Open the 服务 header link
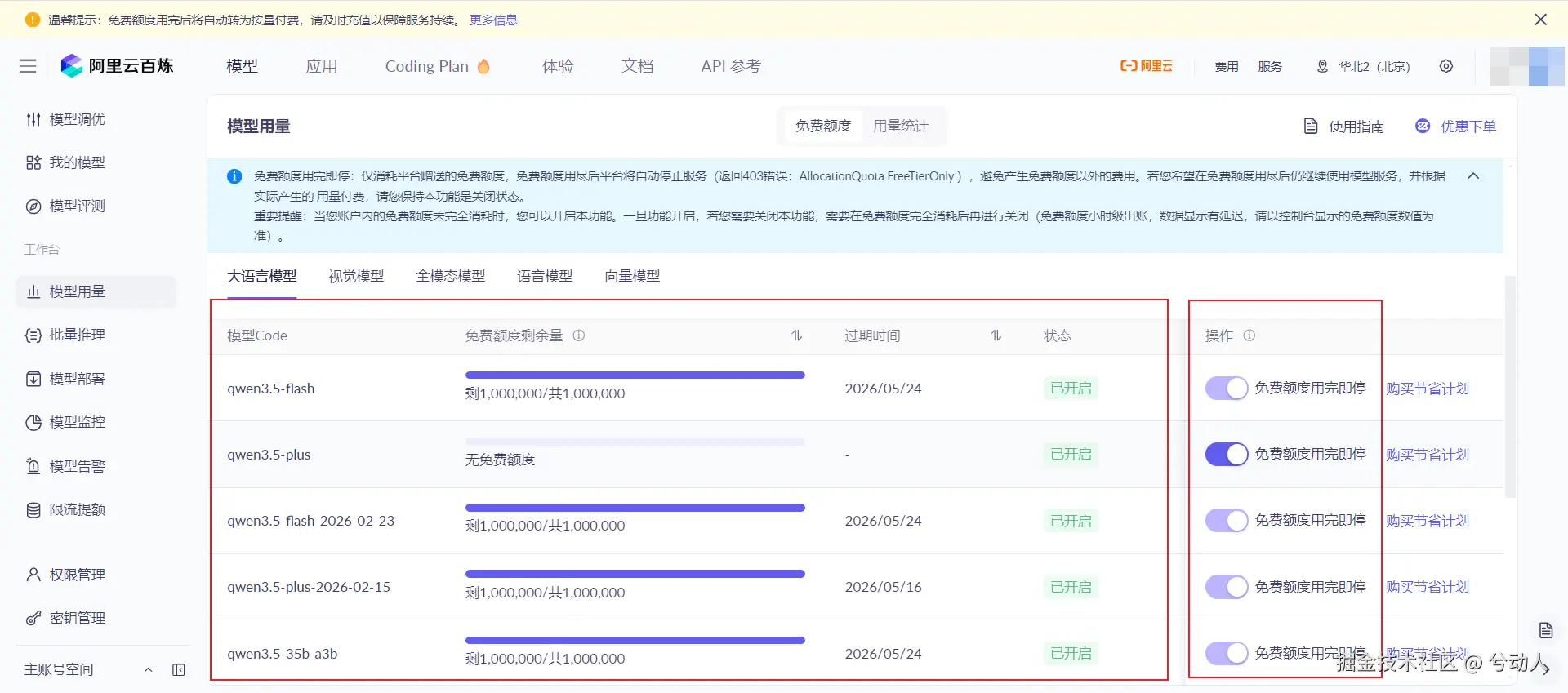The height and width of the screenshot is (693, 1568). click(x=1270, y=66)
